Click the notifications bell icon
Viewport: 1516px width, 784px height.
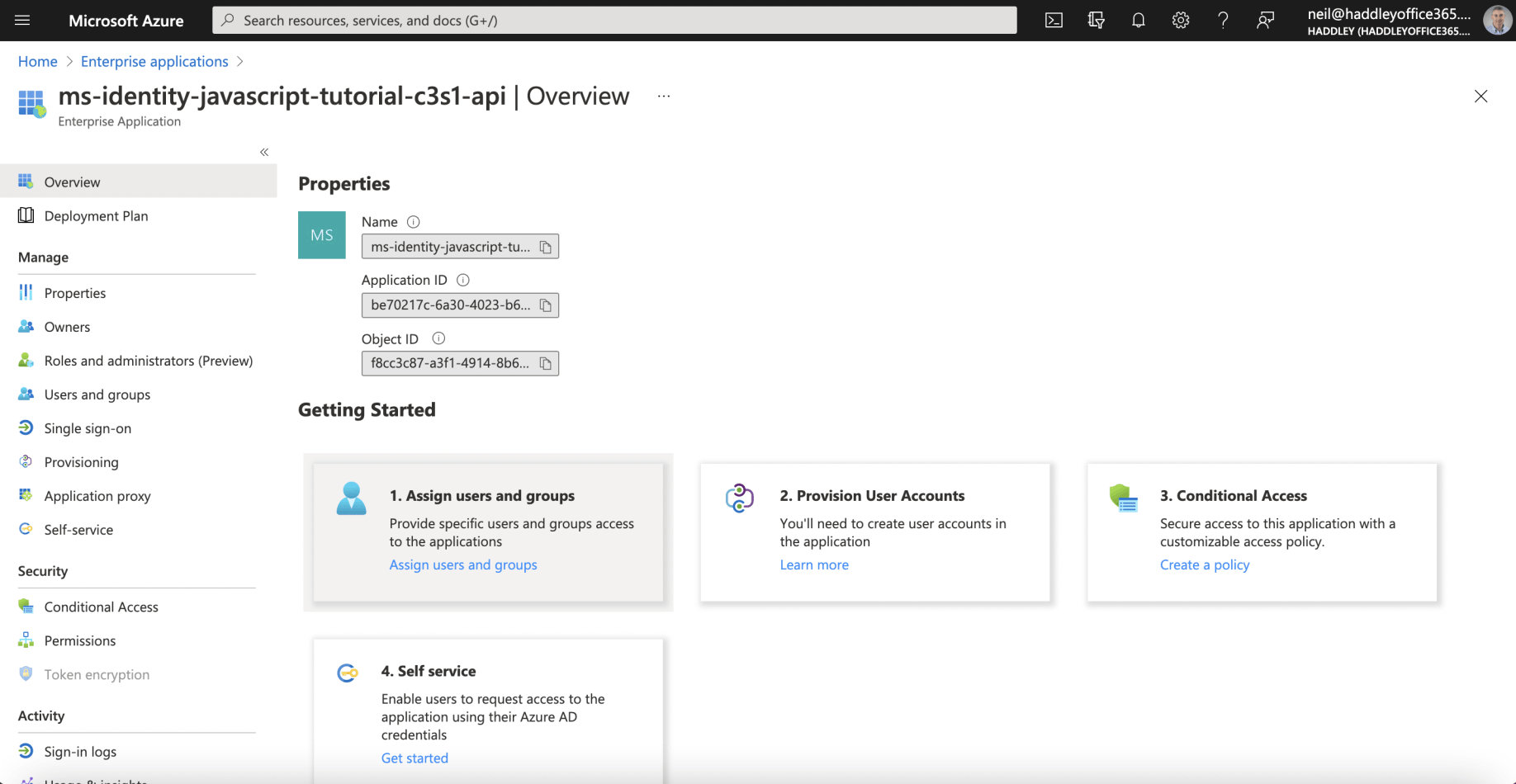[x=1139, y=21]
